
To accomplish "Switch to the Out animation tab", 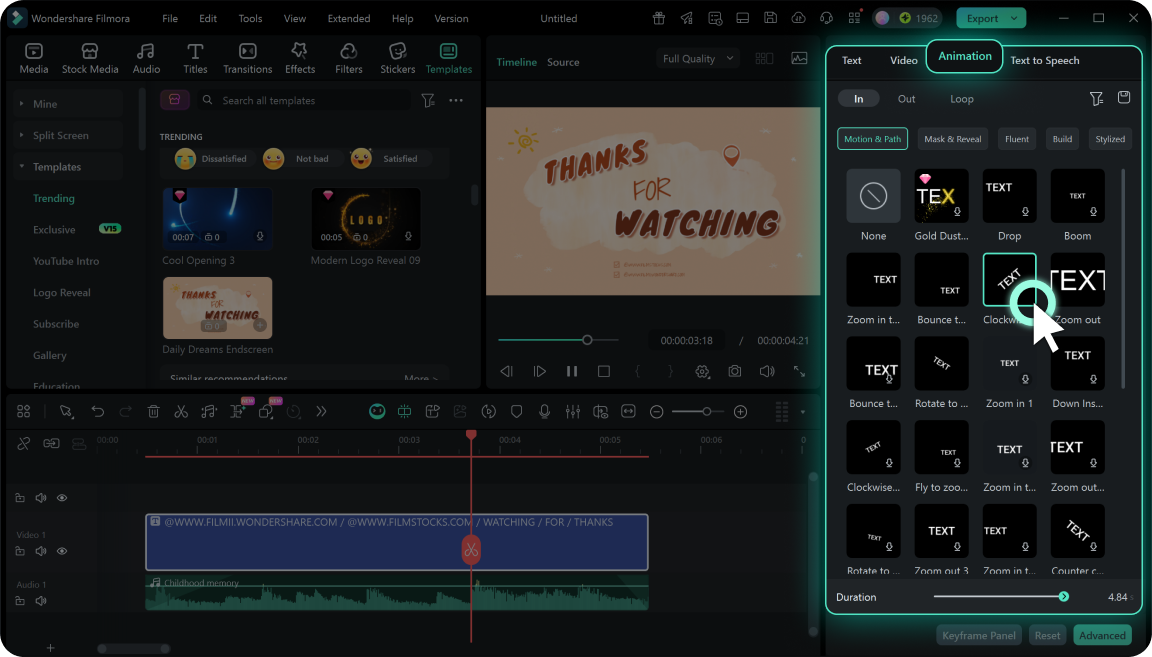I will [907, 98].
